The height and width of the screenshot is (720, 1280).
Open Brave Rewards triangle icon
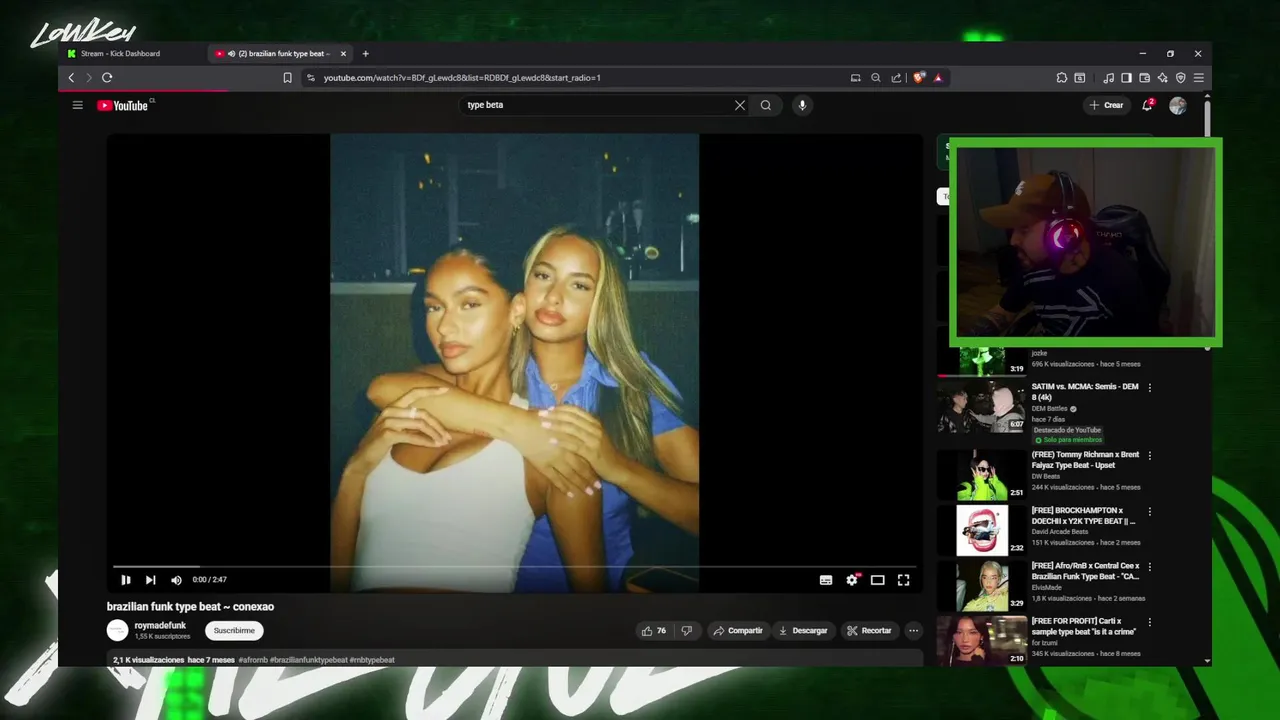pos(938,78)
